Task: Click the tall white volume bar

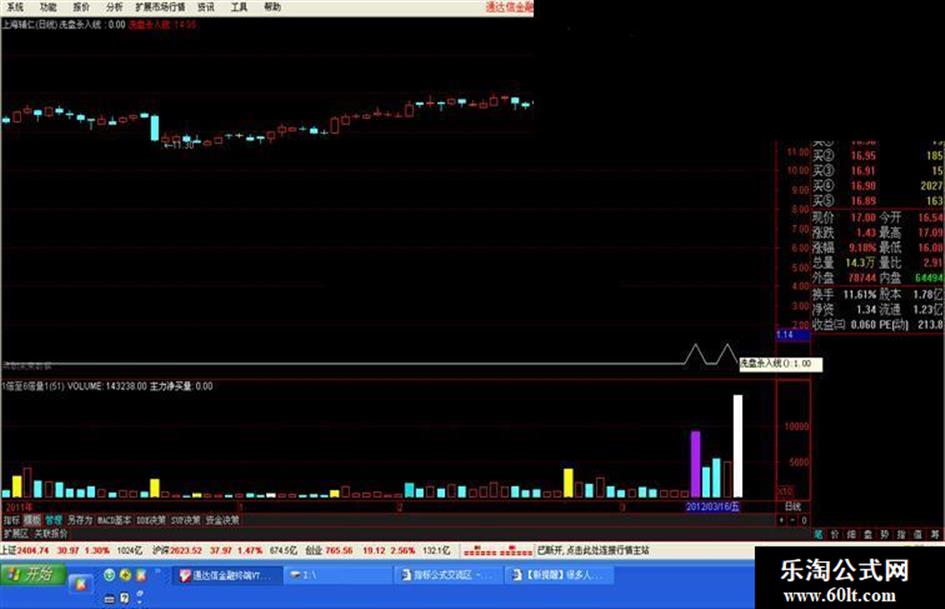Action: point(737,446)
